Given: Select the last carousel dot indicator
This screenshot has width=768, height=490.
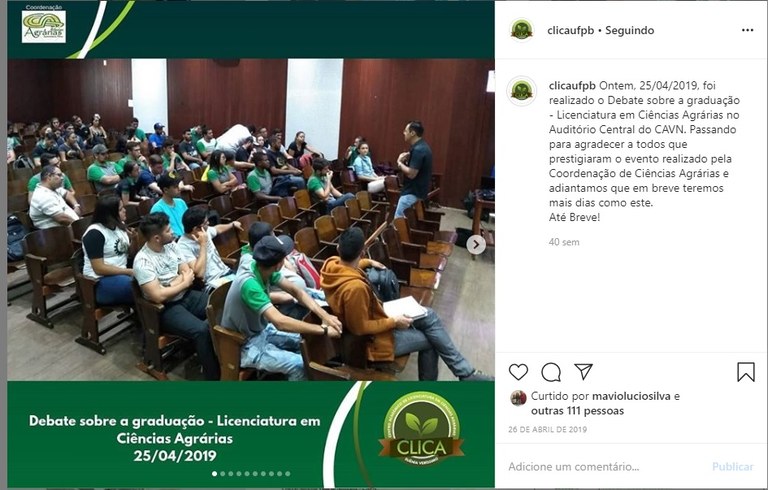Looking at the screenshot, I should [x=288, y=474].
